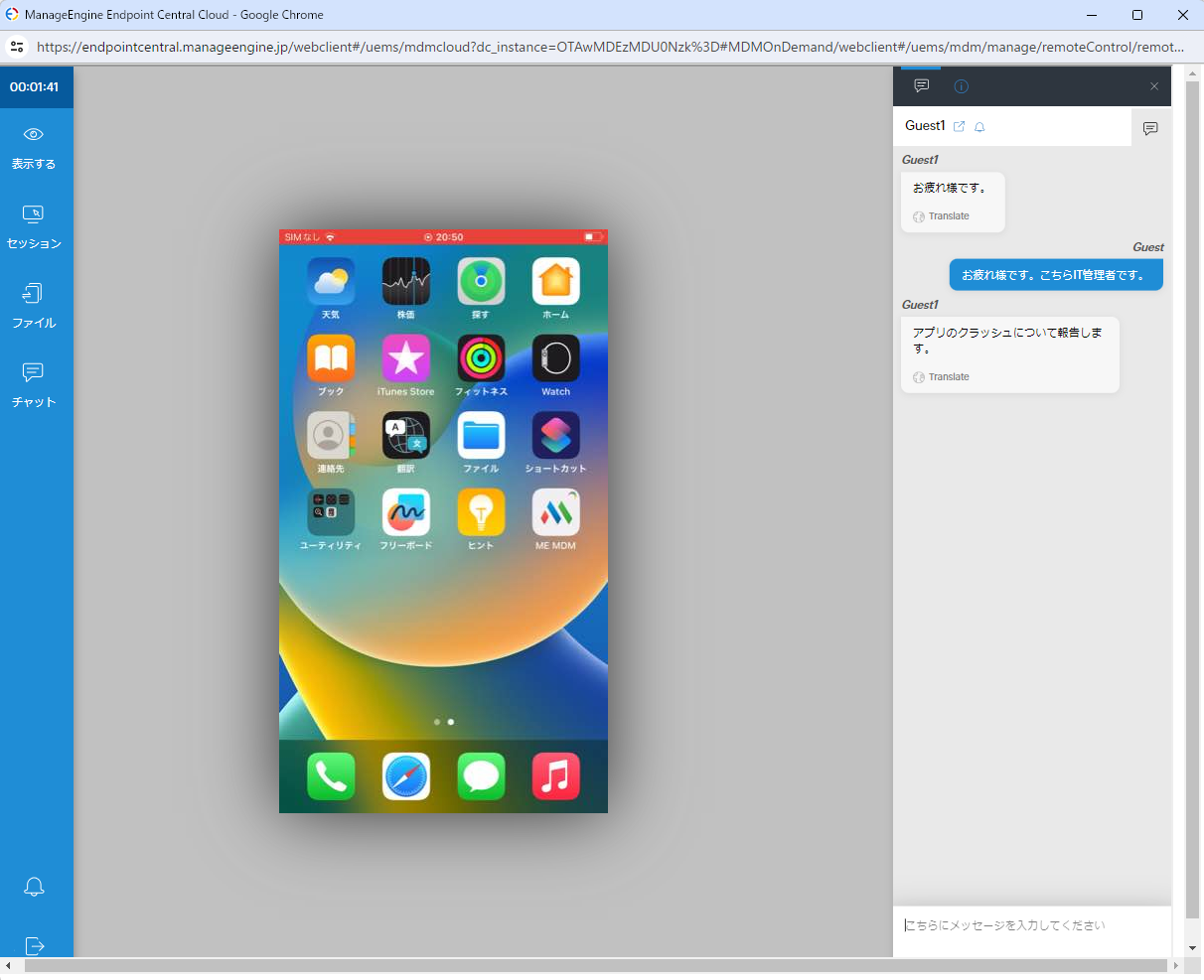Switch to the info tab in right panel
Image resolution: width=1204 pixels, height=980 pixels.
click(x=961, y=86)
